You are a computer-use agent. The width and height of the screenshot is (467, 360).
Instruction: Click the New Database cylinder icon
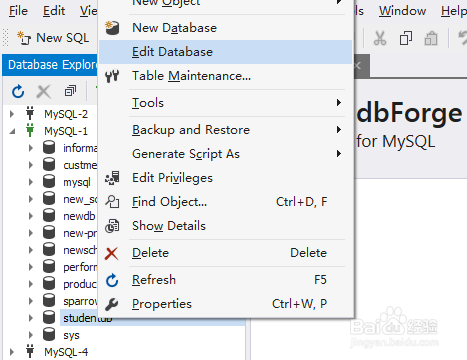coord(112,28)
